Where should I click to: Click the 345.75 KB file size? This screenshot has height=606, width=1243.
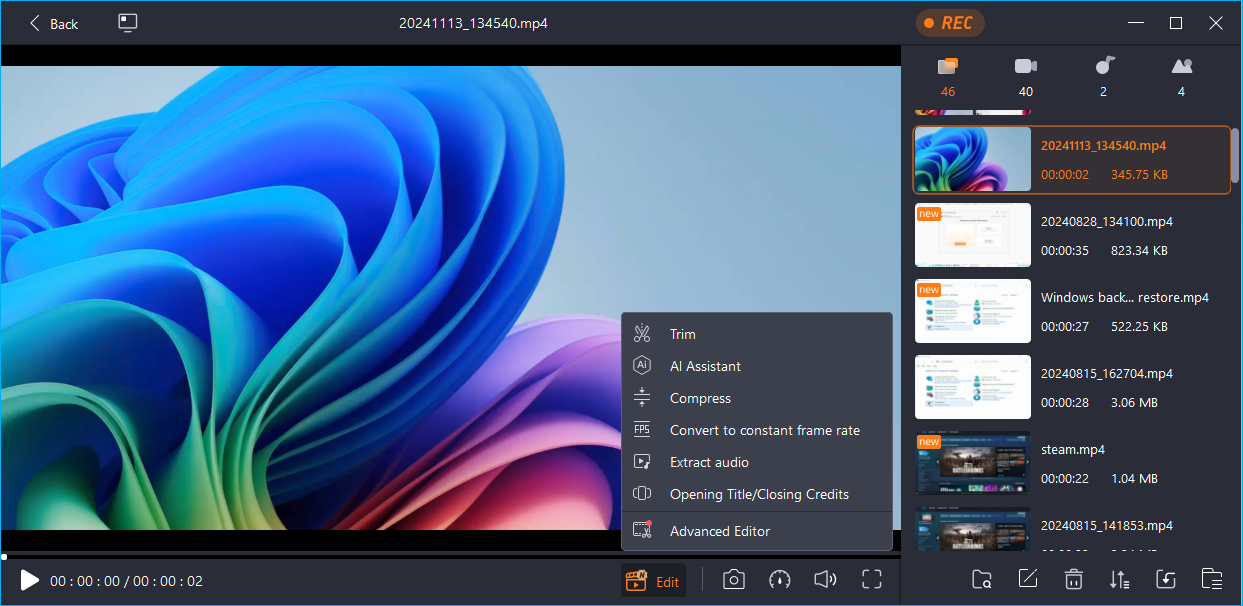(1139, 174)
